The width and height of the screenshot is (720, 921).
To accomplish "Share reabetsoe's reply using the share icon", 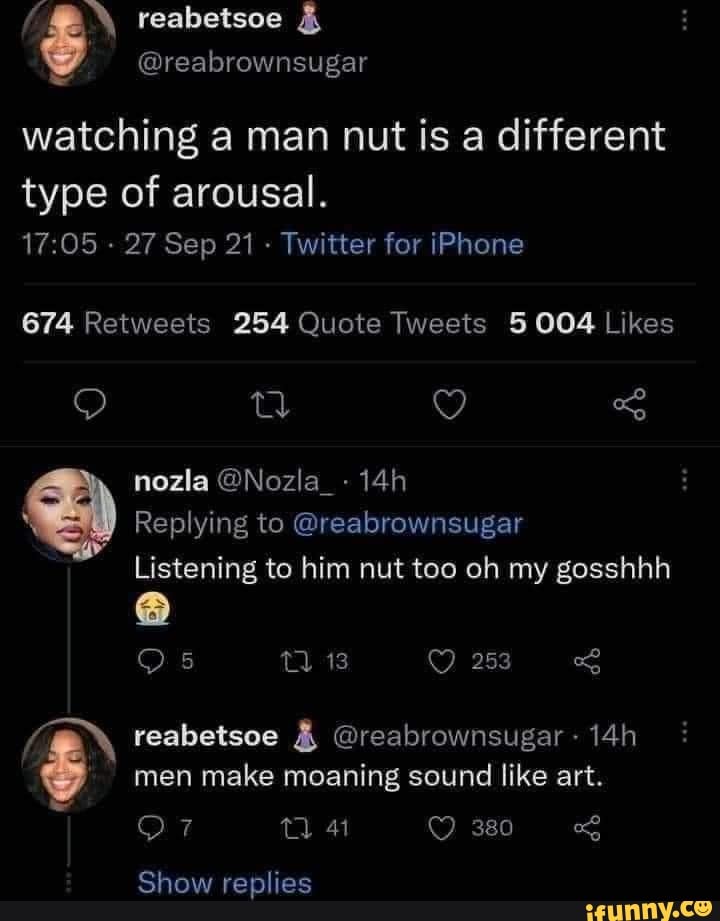I will (x=589, y=827).
